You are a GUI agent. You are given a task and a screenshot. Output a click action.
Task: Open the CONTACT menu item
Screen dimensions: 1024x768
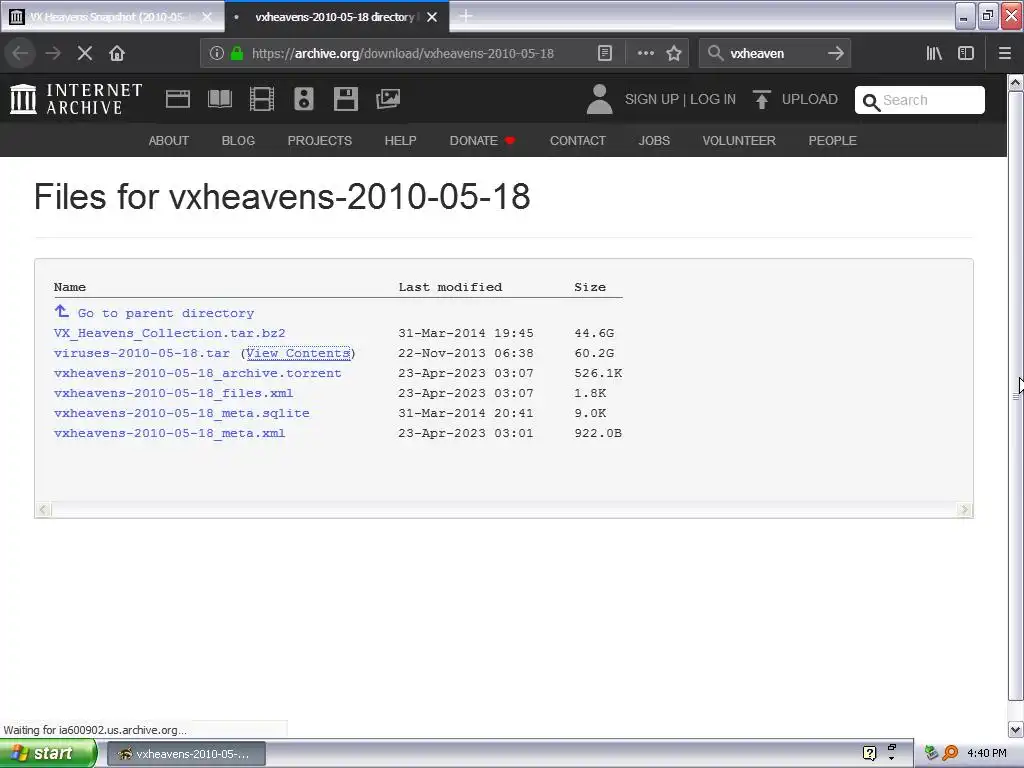pos(578,141)
